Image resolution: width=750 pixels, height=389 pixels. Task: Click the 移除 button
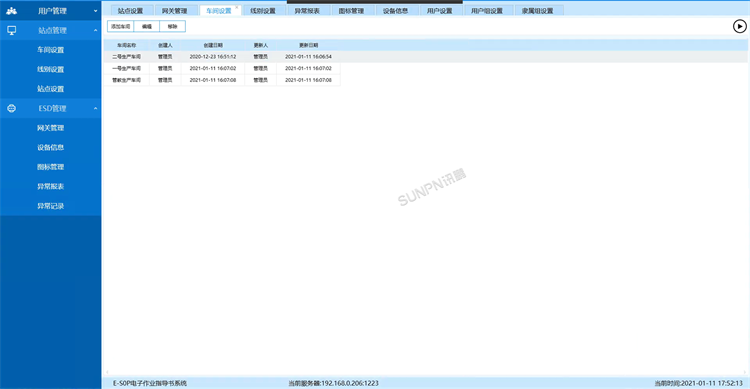173,26
